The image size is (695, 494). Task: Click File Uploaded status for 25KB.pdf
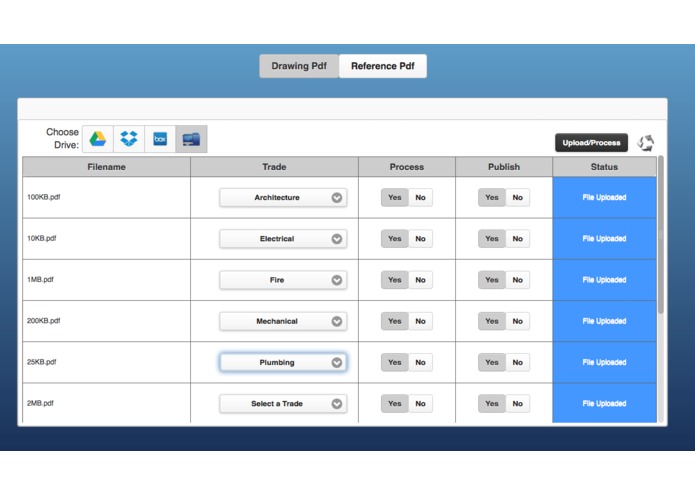tap(605, 362)
